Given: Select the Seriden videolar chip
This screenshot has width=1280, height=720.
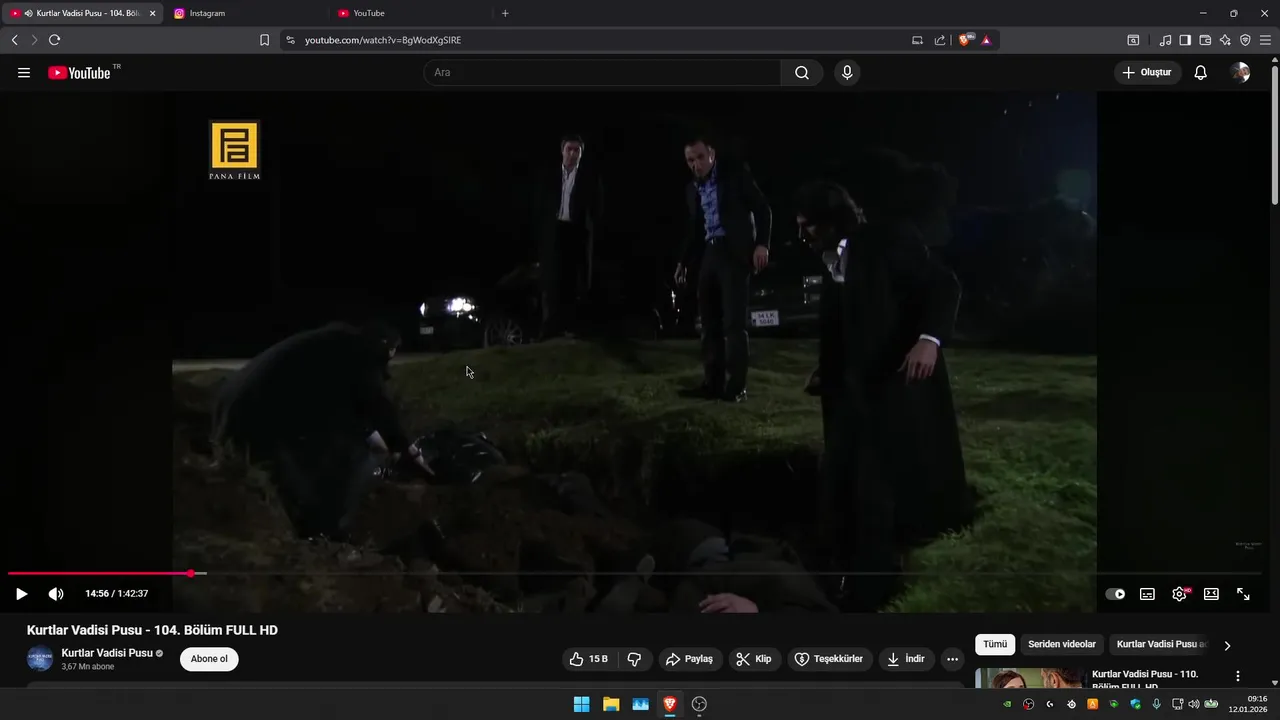Looking at the screenshot, I should 1062,645.
